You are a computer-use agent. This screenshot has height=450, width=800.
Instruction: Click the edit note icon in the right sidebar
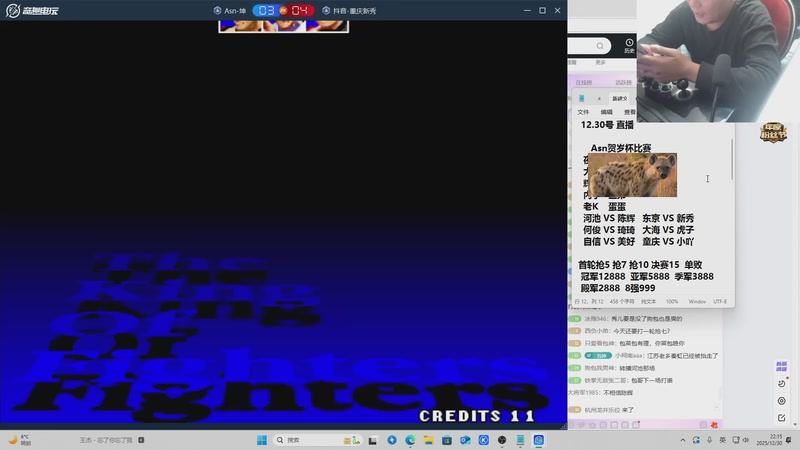(x=782, y=417)
